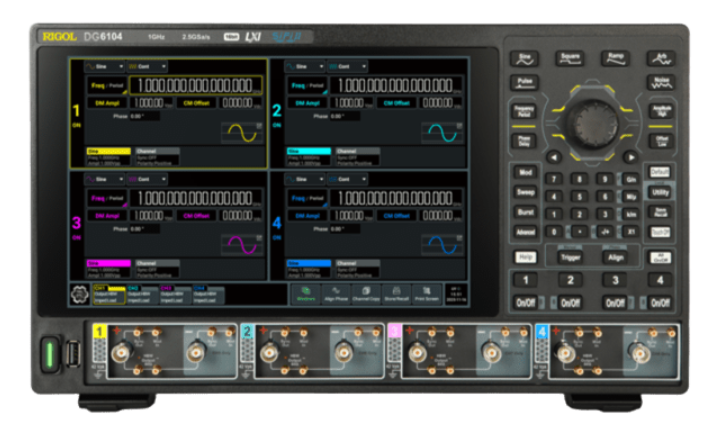
Task: Tap the left arrow key below the knob
Action: point(554,157)
